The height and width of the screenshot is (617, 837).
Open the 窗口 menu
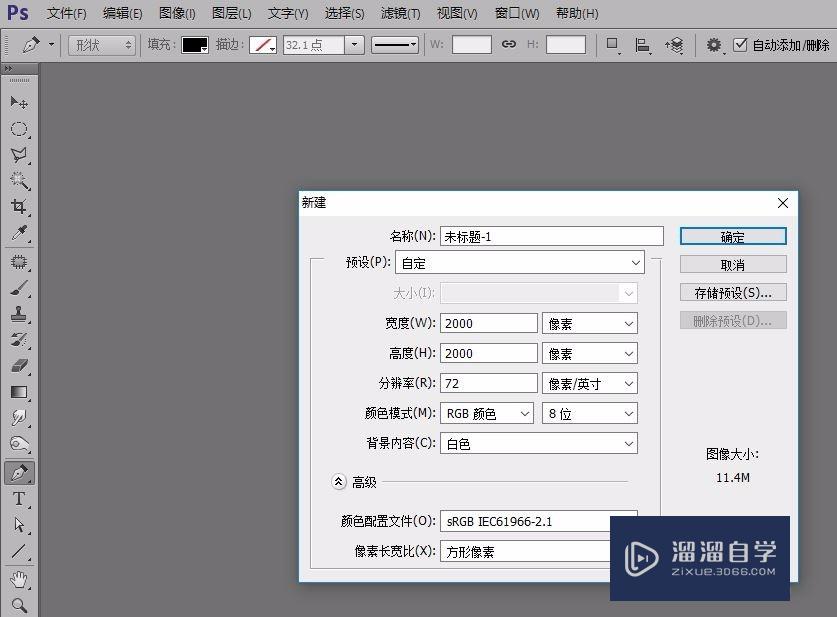point(516,13)
